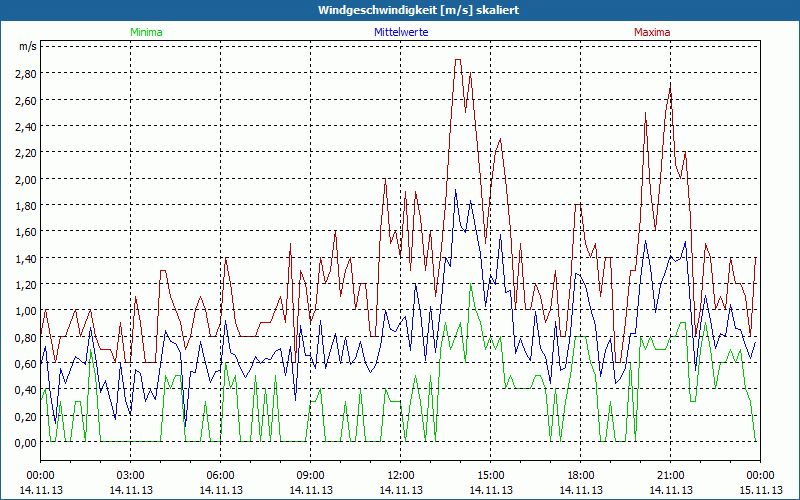This screenshot has width=800, height=500.
Task: Click the 18:00 time axis label
Action: point(581,476)
